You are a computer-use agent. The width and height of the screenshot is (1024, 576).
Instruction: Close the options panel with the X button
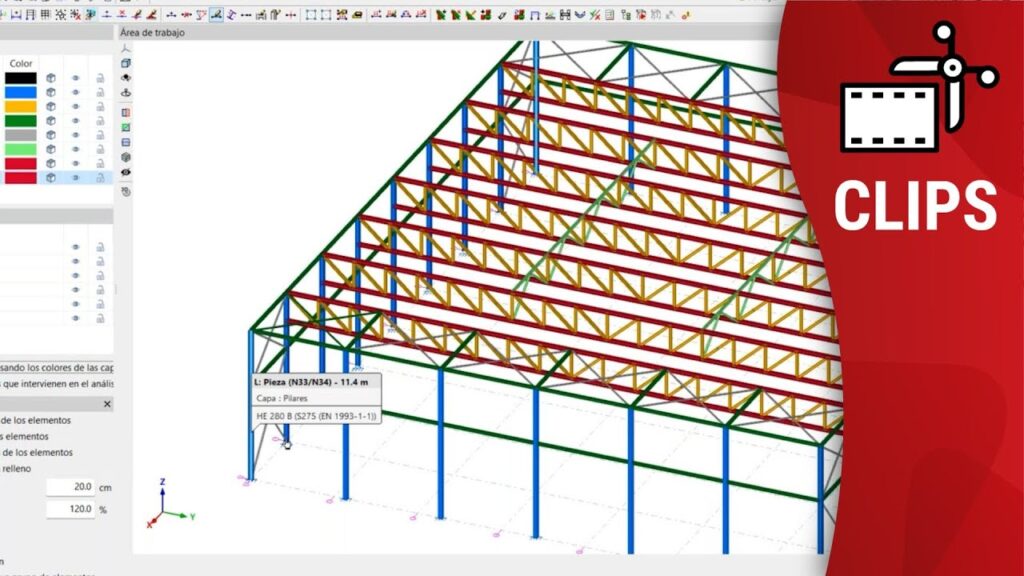[108, 404]
